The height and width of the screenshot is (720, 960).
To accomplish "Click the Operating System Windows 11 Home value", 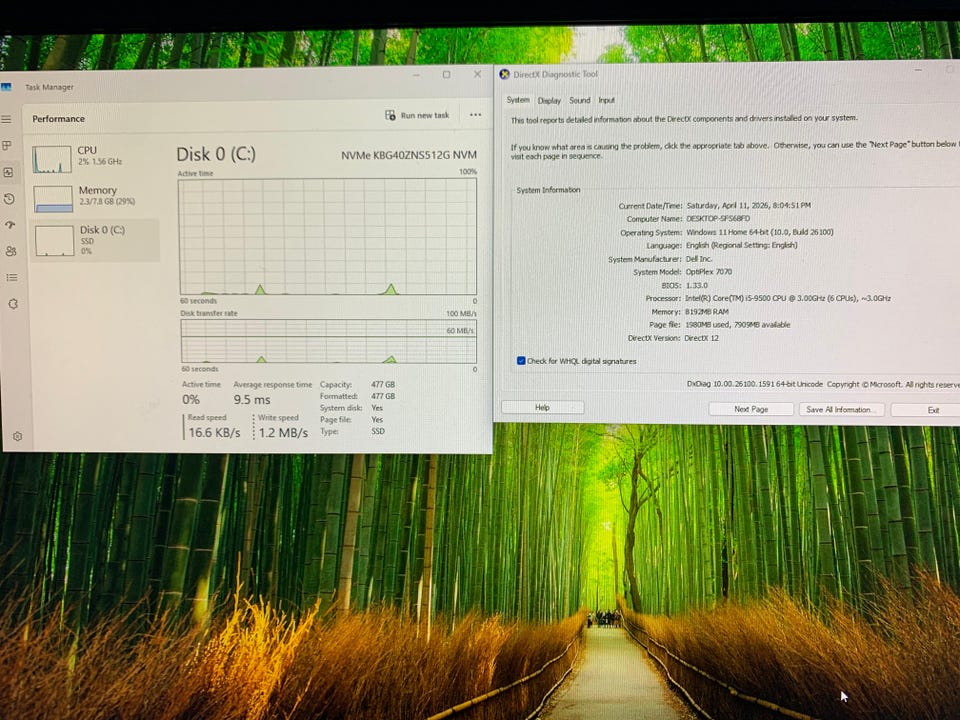I will 760,232.
